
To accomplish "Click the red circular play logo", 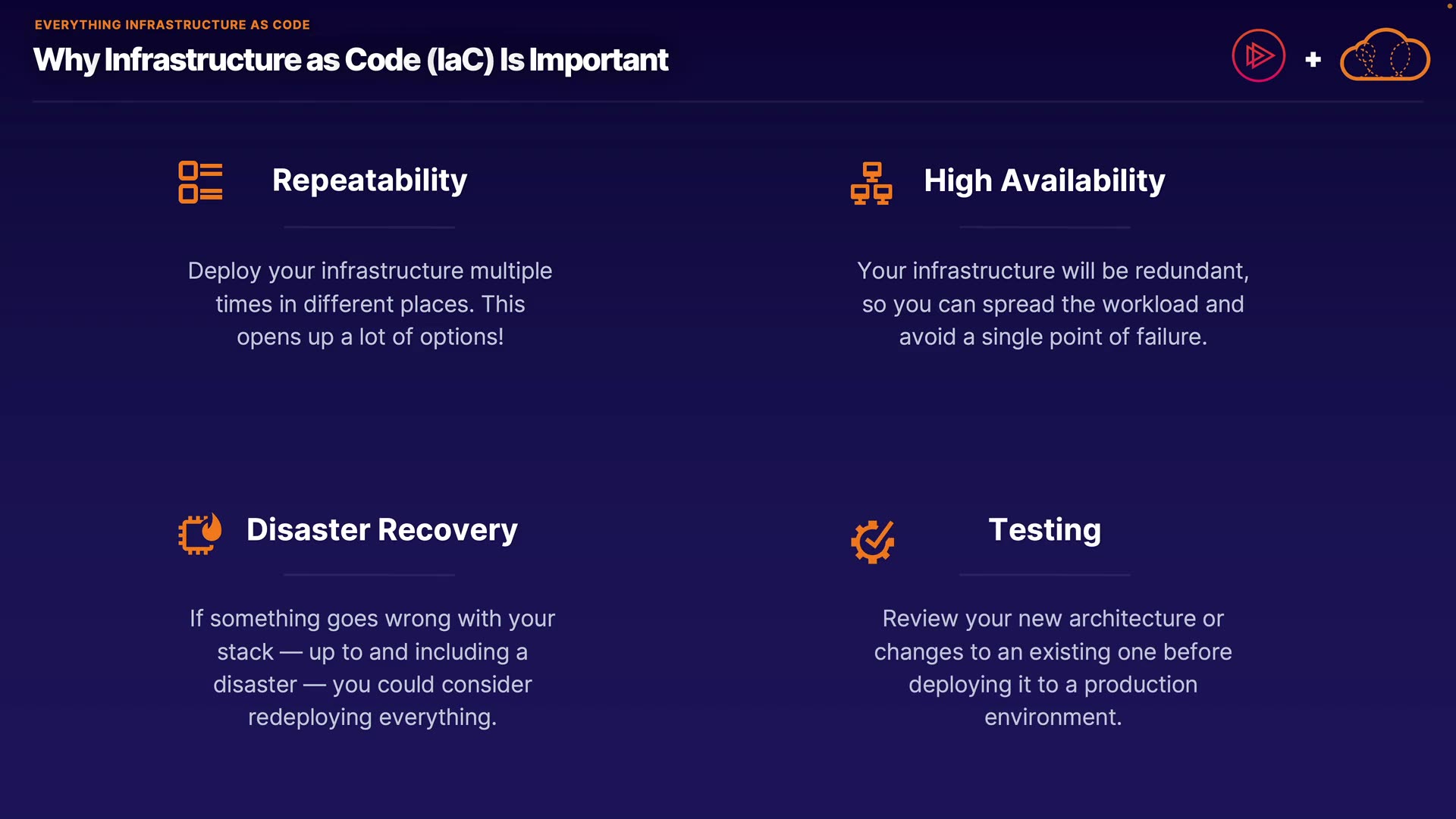I will (1259, 55).
